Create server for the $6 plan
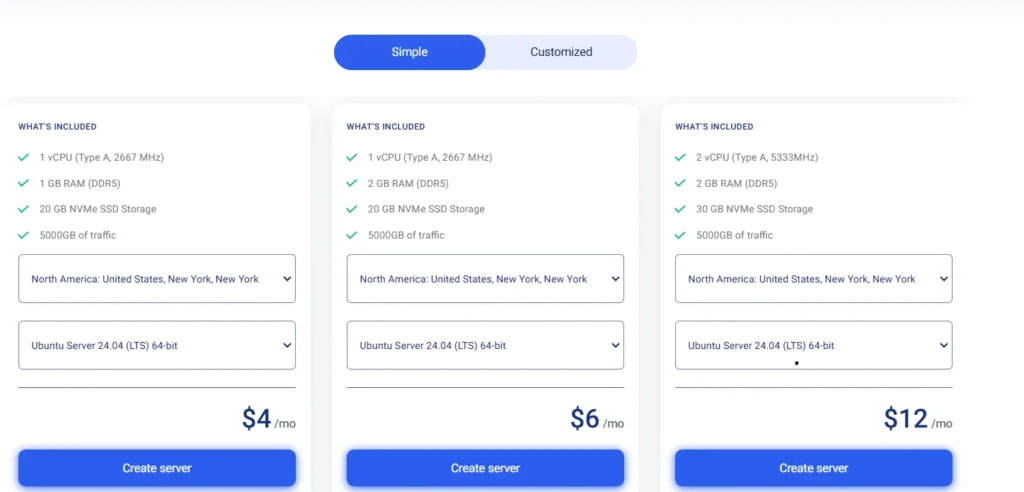 (x=485, y=468)
